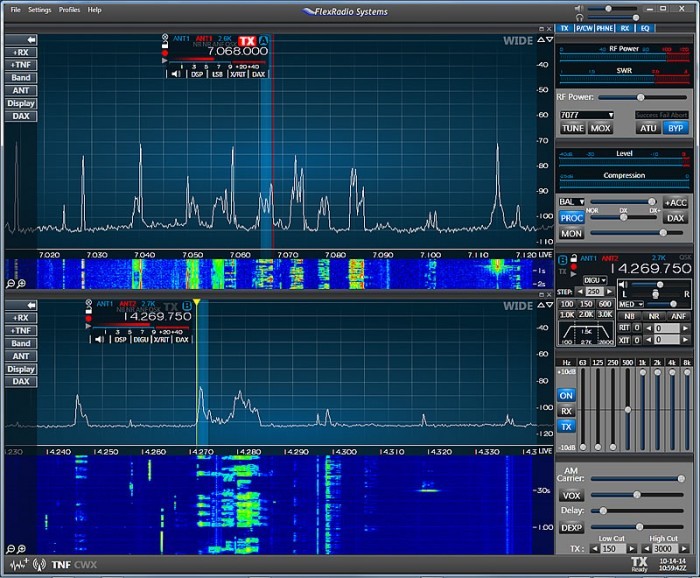
Task: Mute master speaker via top speaker icon
Action: [579, 9]
